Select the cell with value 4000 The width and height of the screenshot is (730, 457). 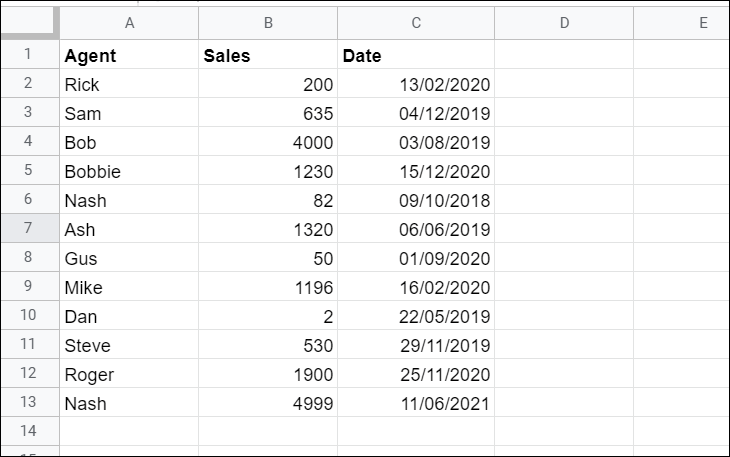pos(268,143)
